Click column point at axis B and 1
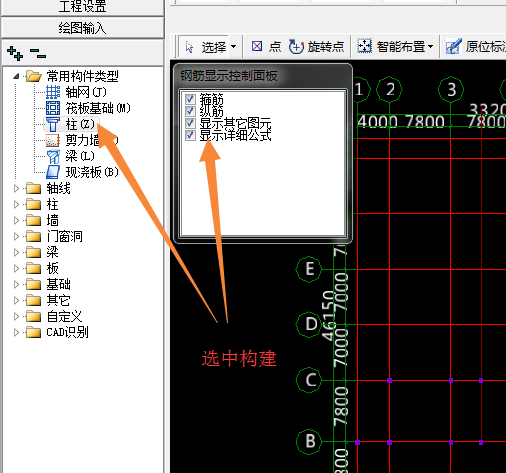Image resolution: width=506 pixels, height=473 pixels. point(357,442)
